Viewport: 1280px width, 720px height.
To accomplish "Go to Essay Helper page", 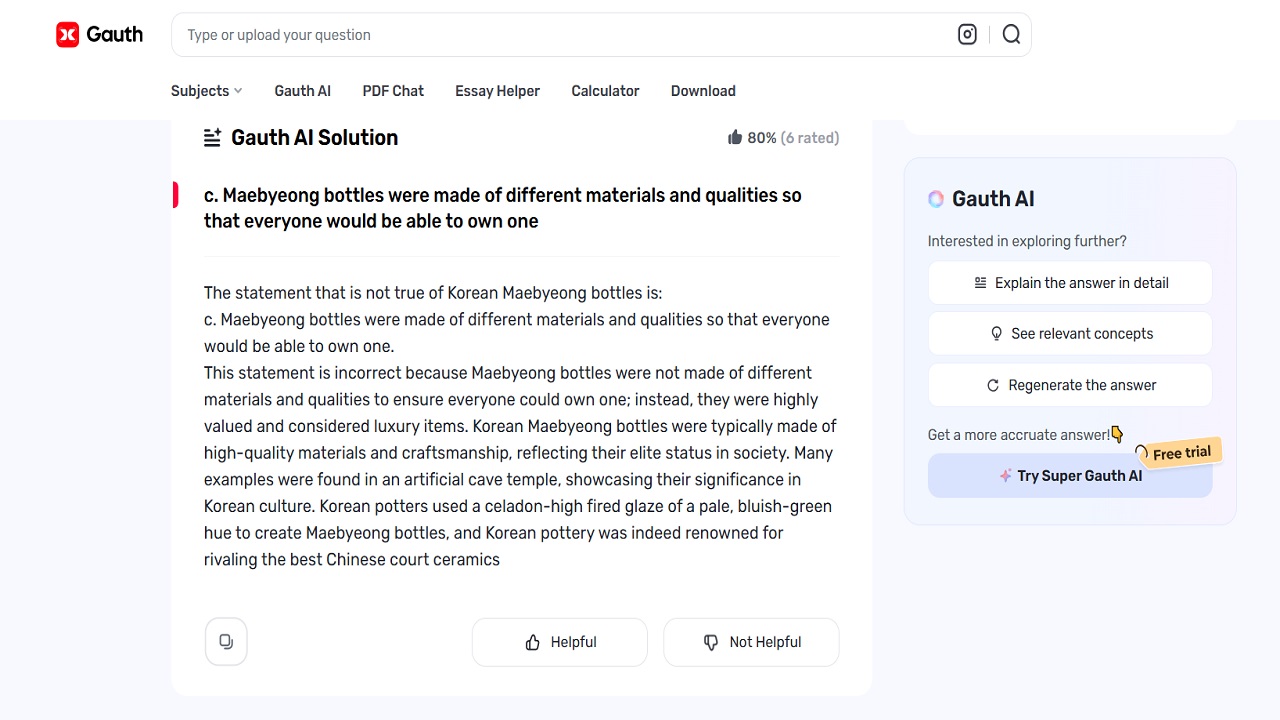I will tap(497, 91).
